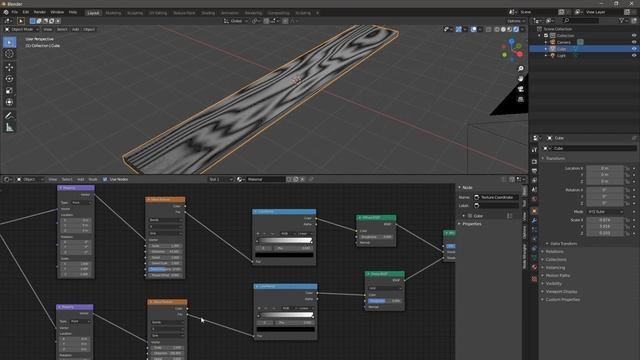Click the Location X field

[605, 168]
